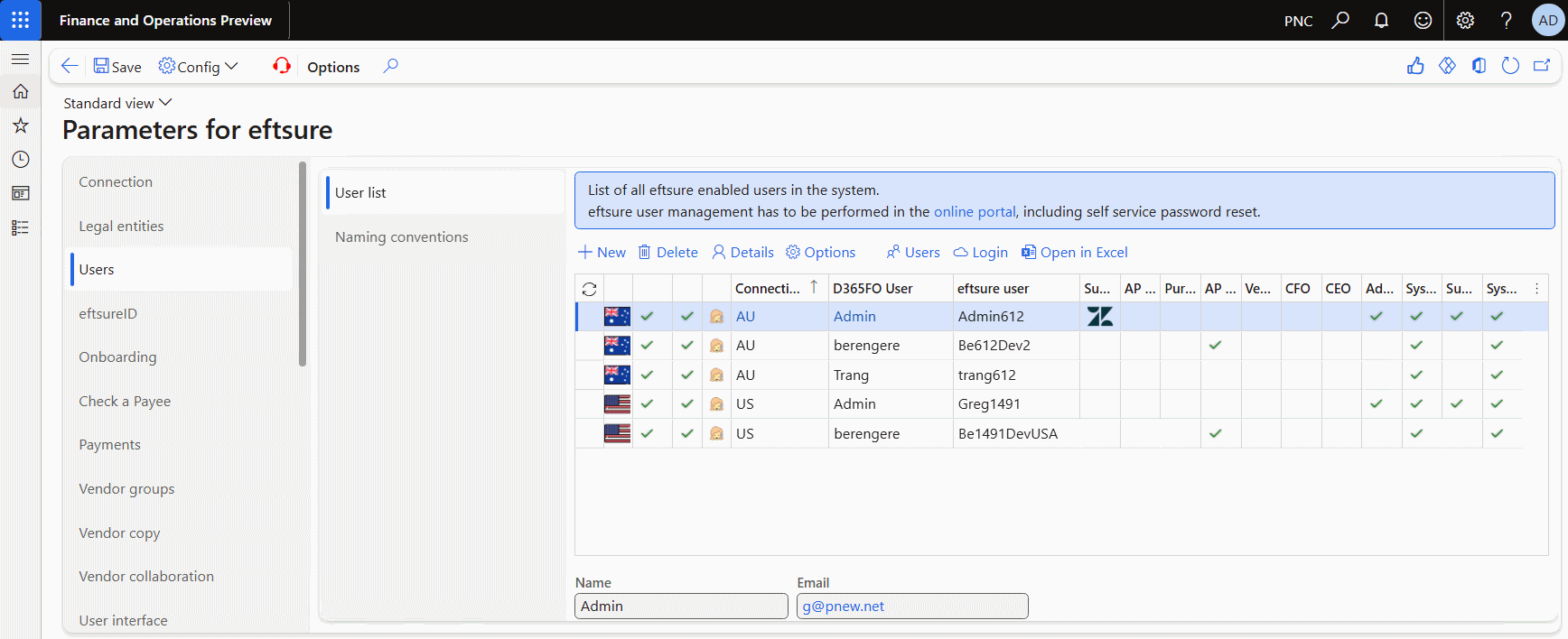Toggle first checkmark in Be612Dev2 row
The image size is (1568, 639).
point(647,346)
